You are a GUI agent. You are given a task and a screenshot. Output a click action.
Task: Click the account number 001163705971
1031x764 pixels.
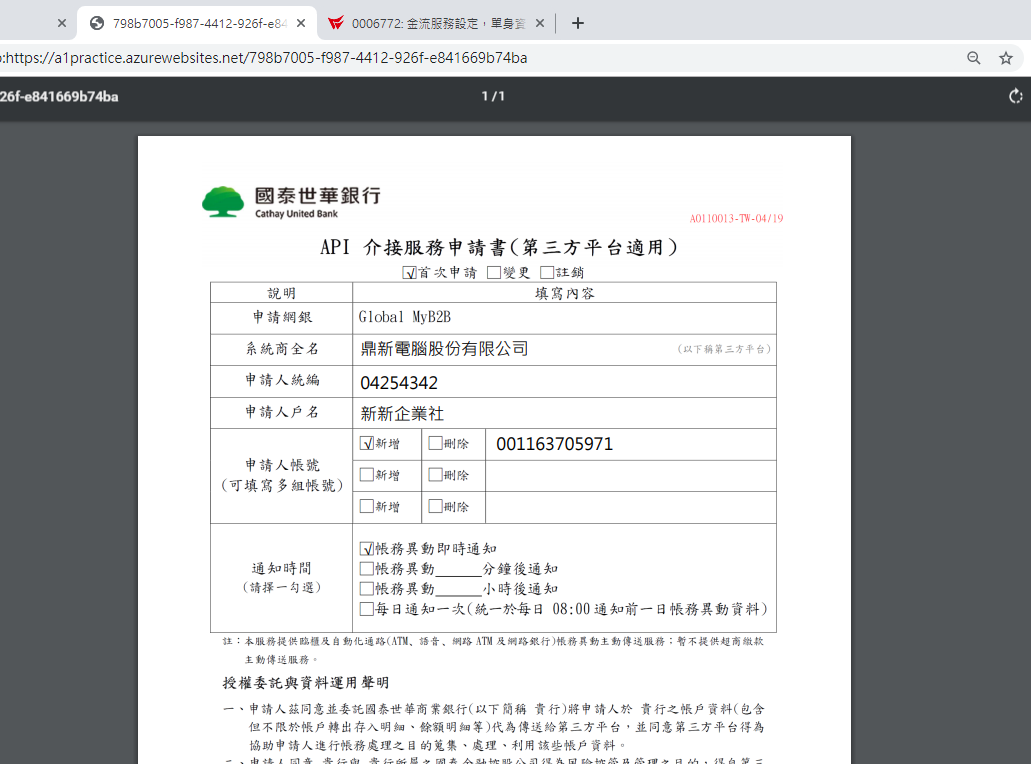pos(554,444)
